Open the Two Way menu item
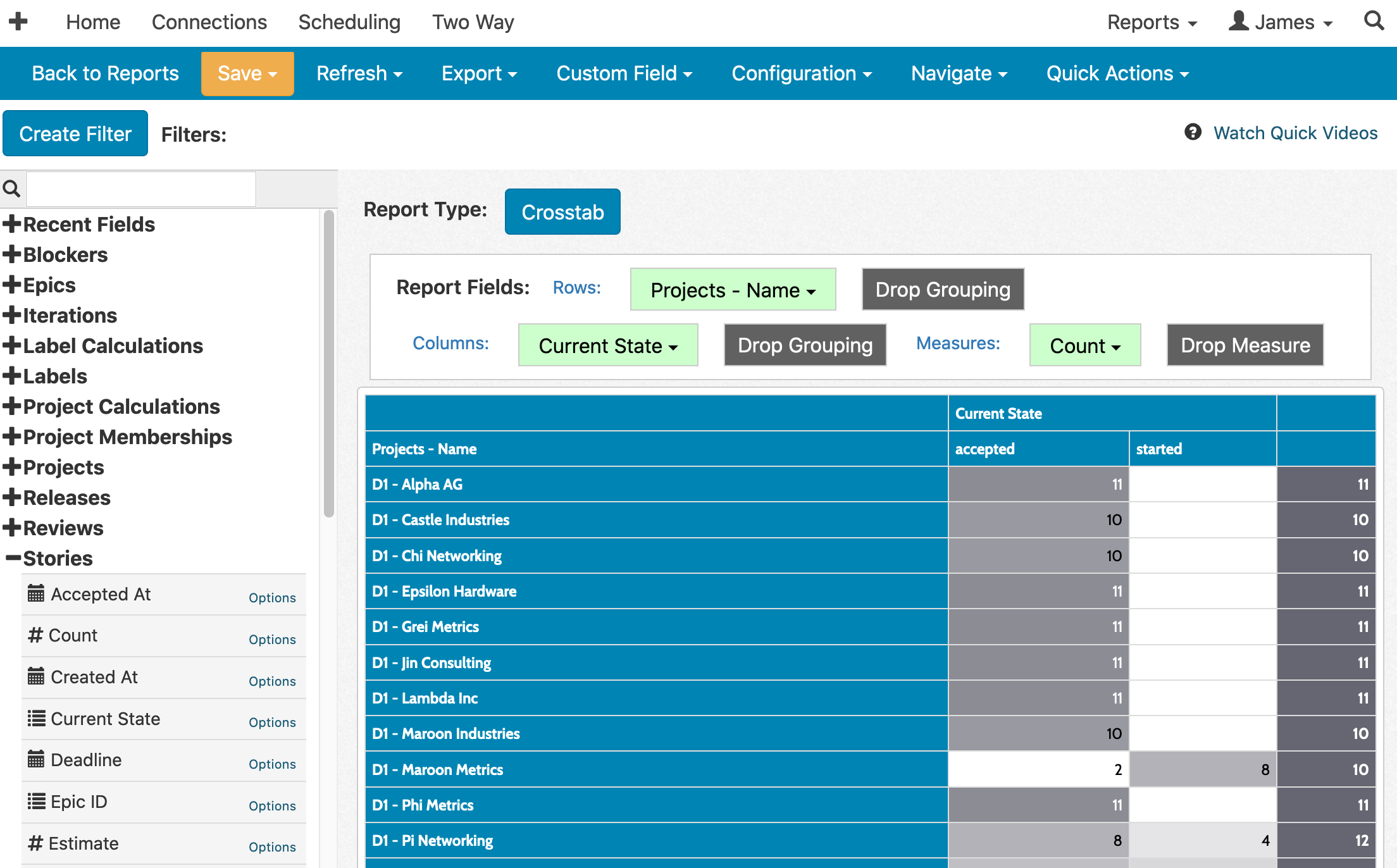 coord(473,22)
